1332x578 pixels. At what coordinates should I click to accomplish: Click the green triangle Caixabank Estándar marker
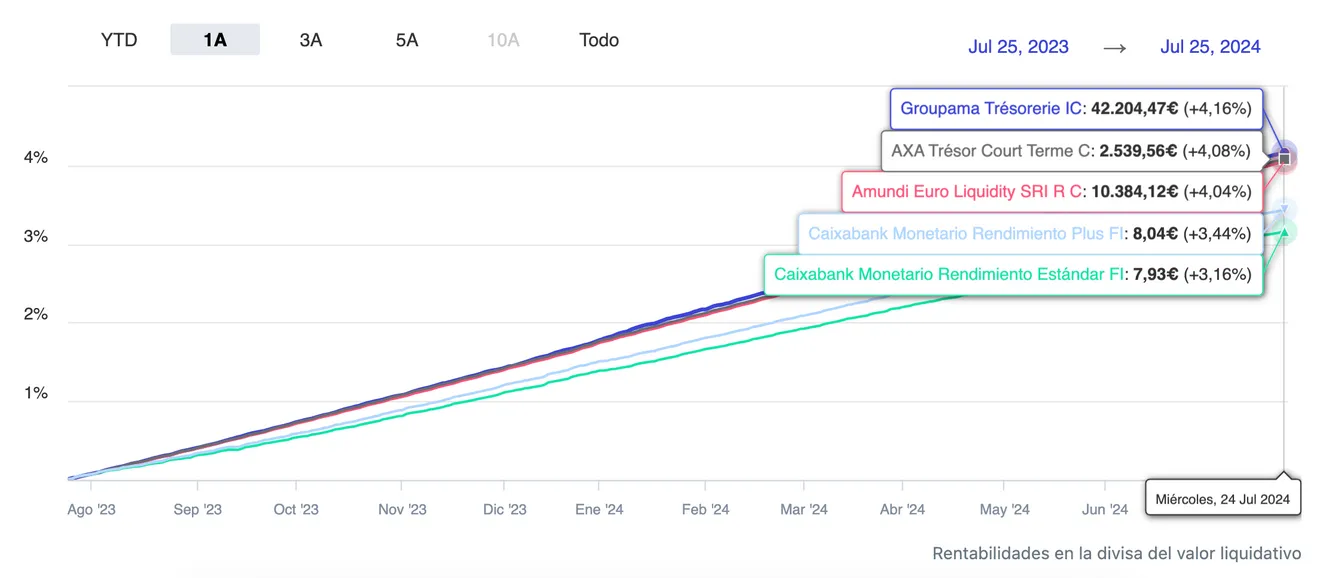(1285, 233)
